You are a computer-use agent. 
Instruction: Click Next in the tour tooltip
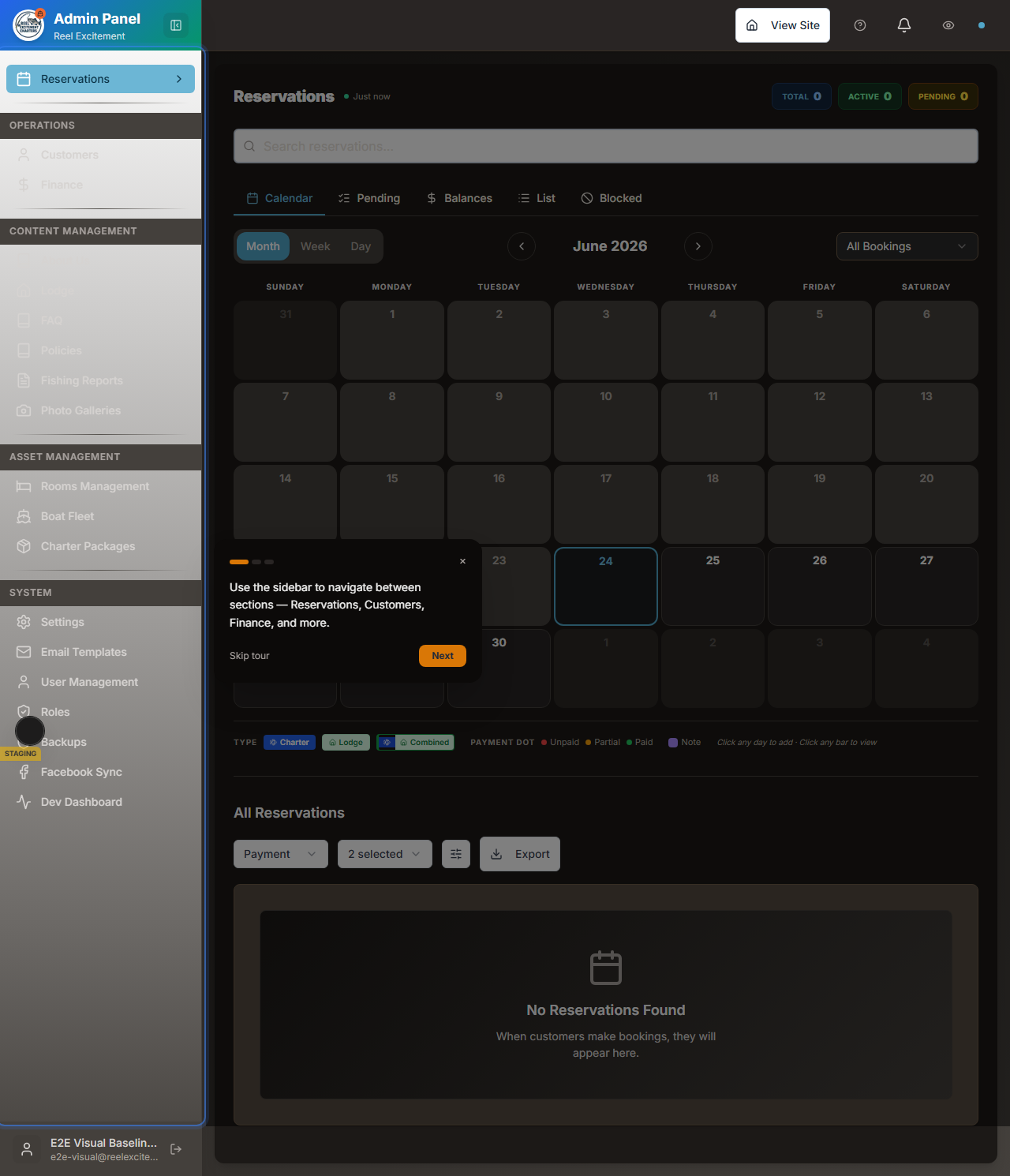443,656
